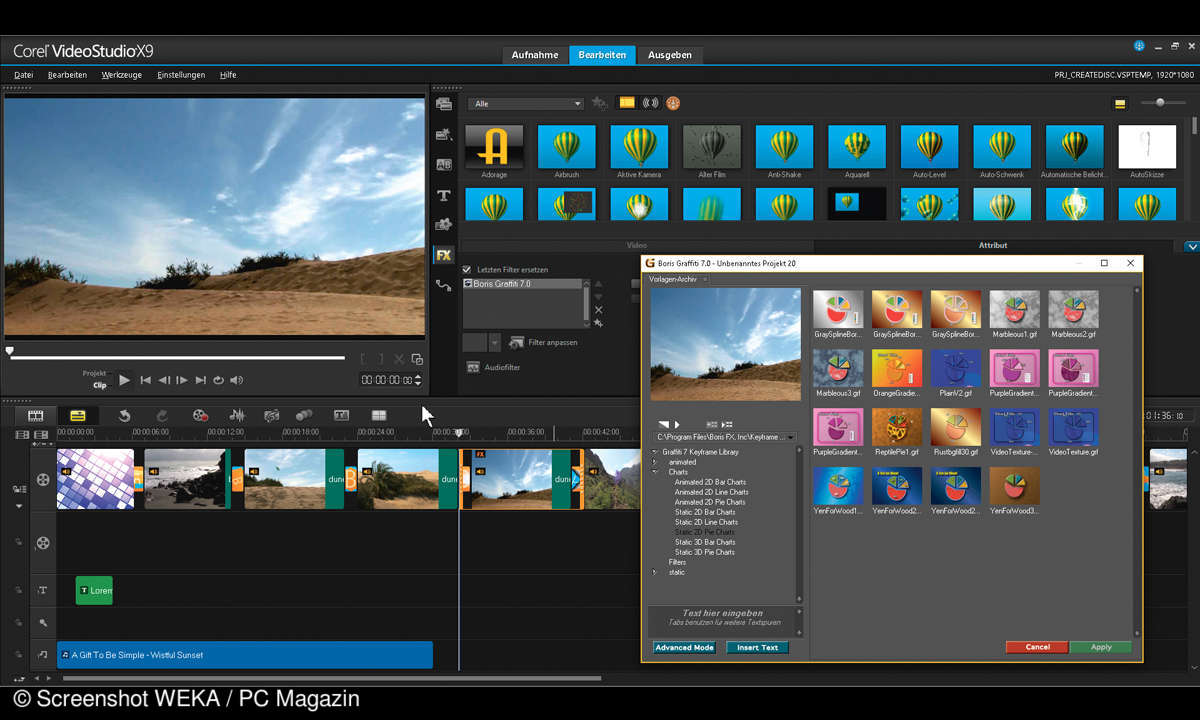This screenshot has width=1200, height=720.
Task: Open the Multi-Camera Editor icon
Action: click(x=379, y=415)
